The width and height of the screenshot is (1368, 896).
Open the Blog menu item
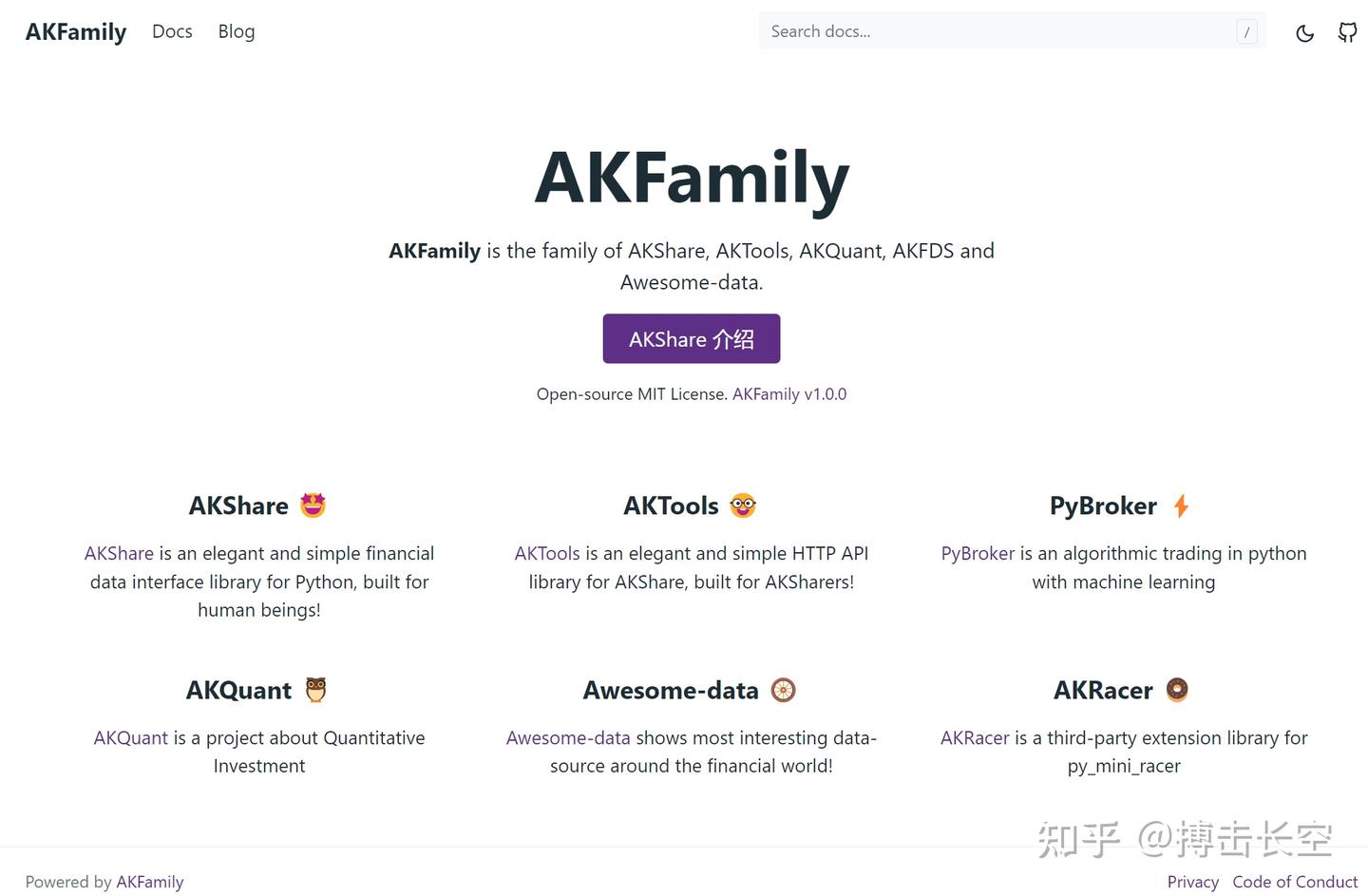tap(236, 31)
